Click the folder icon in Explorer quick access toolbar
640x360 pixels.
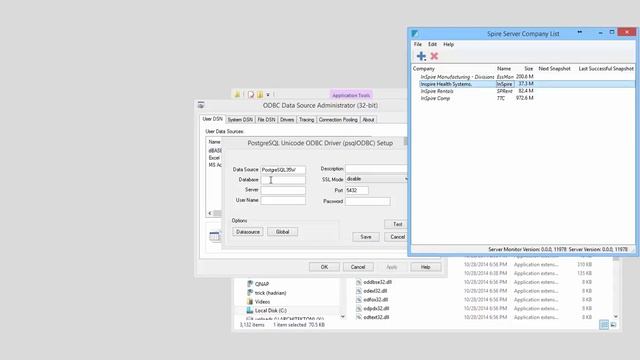coord(237,95)
